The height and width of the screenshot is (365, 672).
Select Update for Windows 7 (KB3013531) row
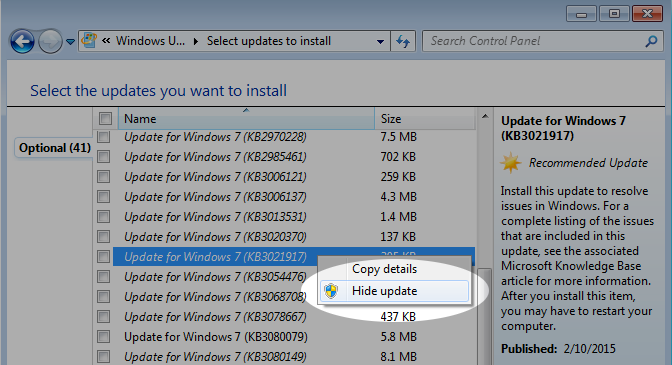pyautogui.click(x=215, y=217)
